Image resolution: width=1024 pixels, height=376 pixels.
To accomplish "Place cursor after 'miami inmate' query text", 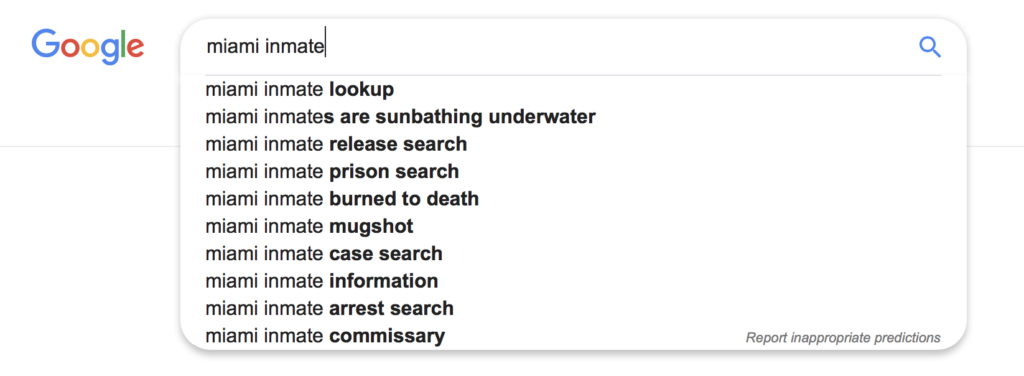I will 325,47.
